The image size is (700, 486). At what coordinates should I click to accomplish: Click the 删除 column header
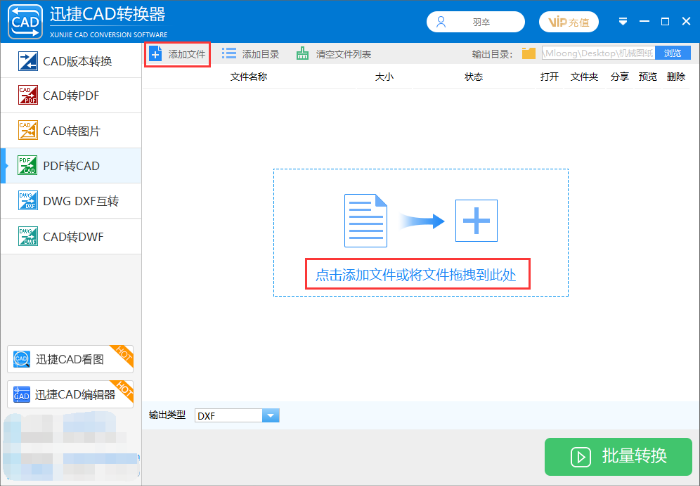pyautogui.click(x=676, y=77)
